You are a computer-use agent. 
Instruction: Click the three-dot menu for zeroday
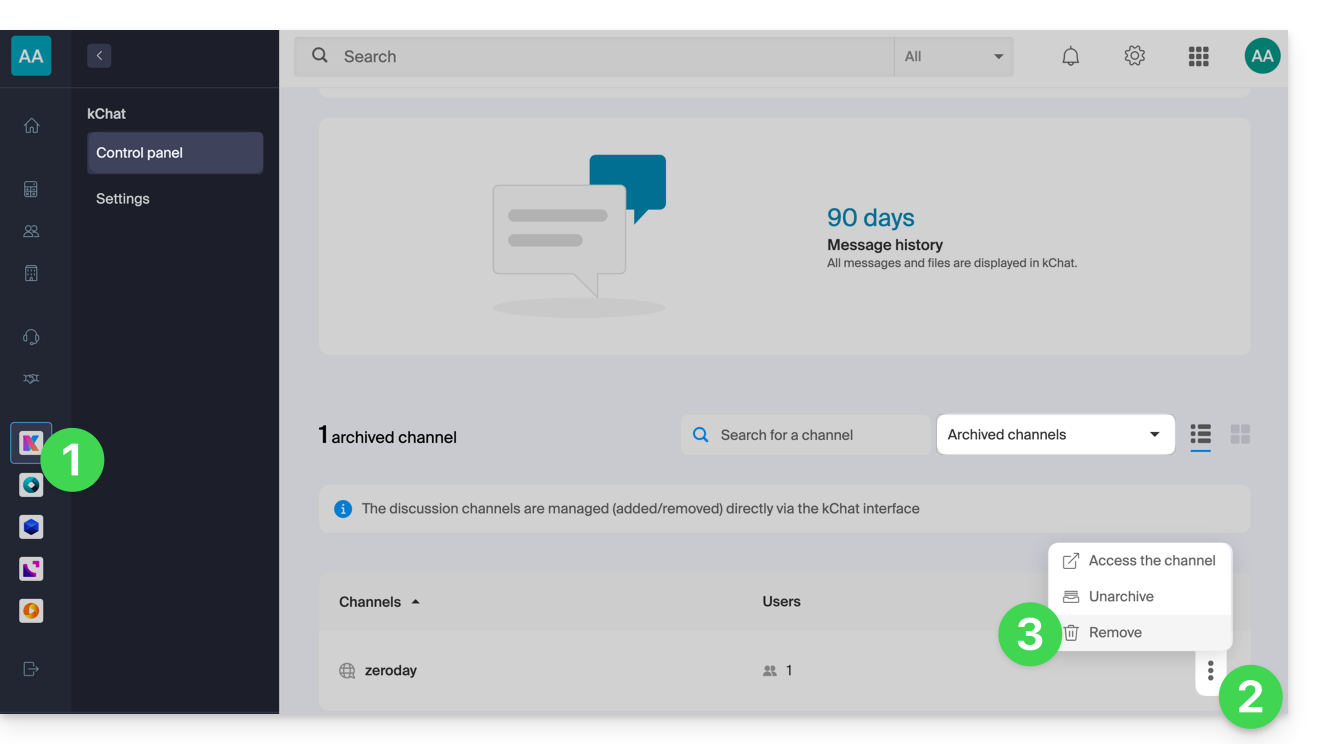point(1210,670)
